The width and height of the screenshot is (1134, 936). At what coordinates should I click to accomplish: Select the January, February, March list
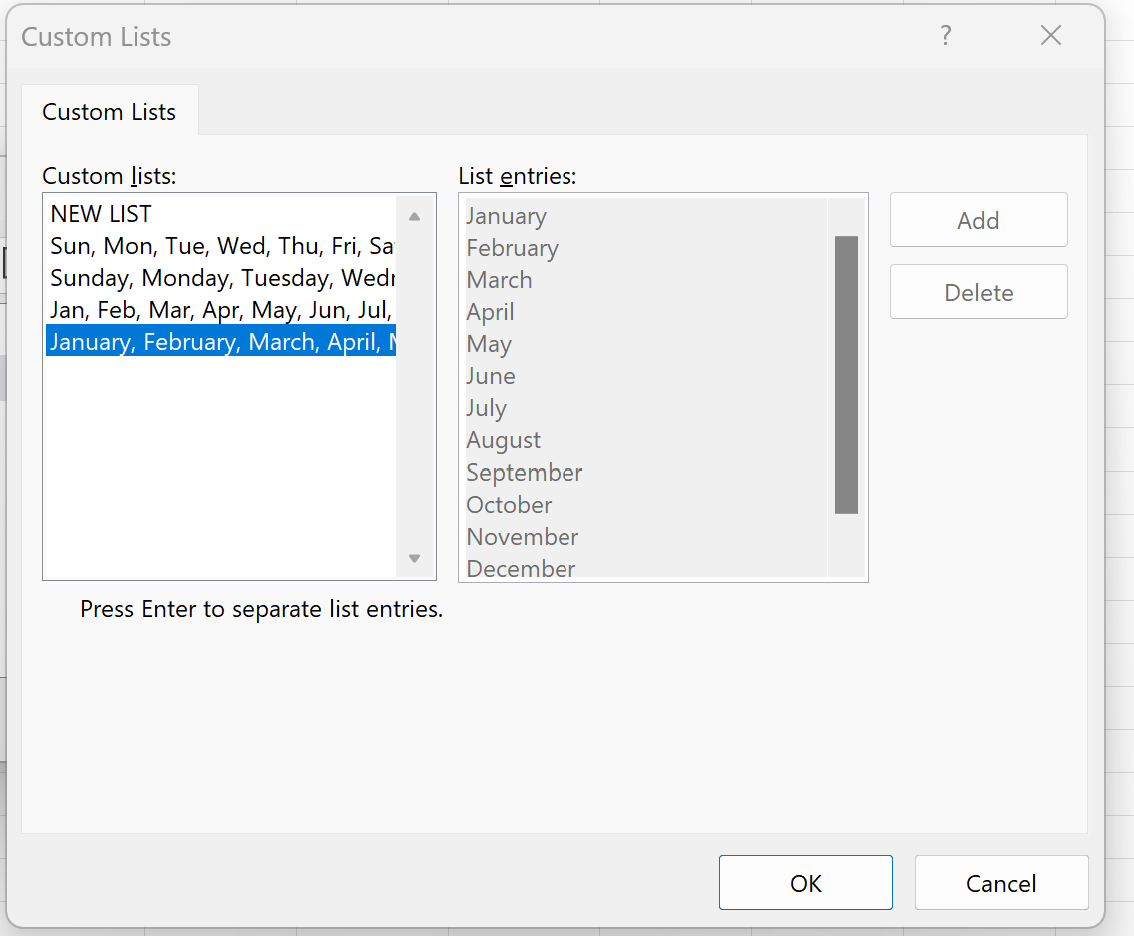221,341
